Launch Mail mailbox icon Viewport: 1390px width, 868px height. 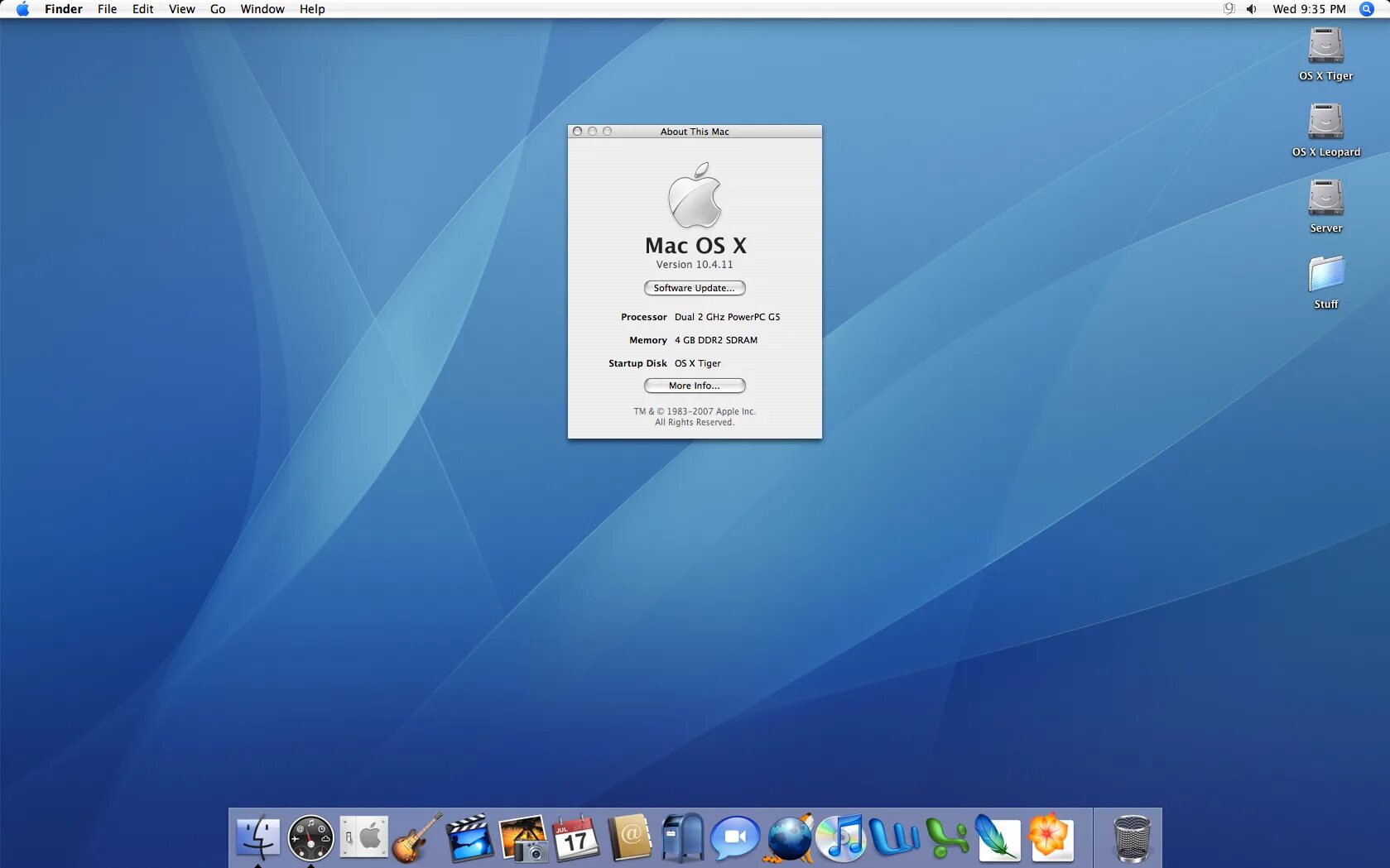tap(683, 837)
